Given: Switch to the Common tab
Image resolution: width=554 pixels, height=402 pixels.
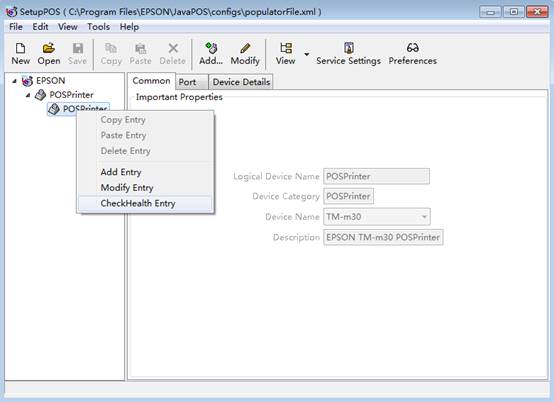Looking at the screenshot, I should (151, 81).
